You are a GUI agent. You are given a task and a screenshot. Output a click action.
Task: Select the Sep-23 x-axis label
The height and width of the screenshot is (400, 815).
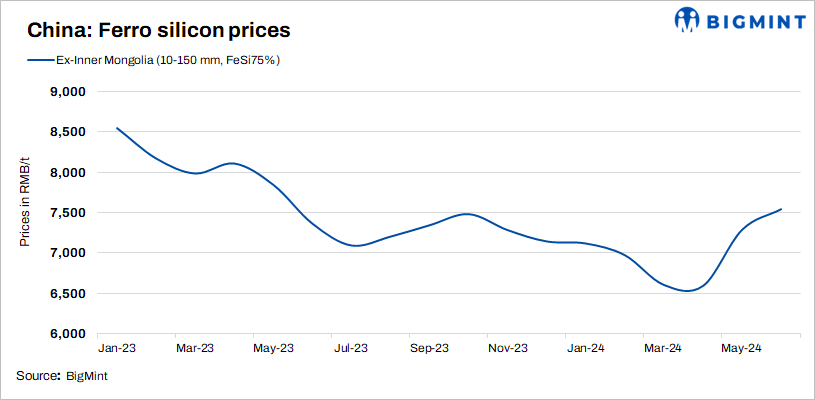(x=429, y=349)
